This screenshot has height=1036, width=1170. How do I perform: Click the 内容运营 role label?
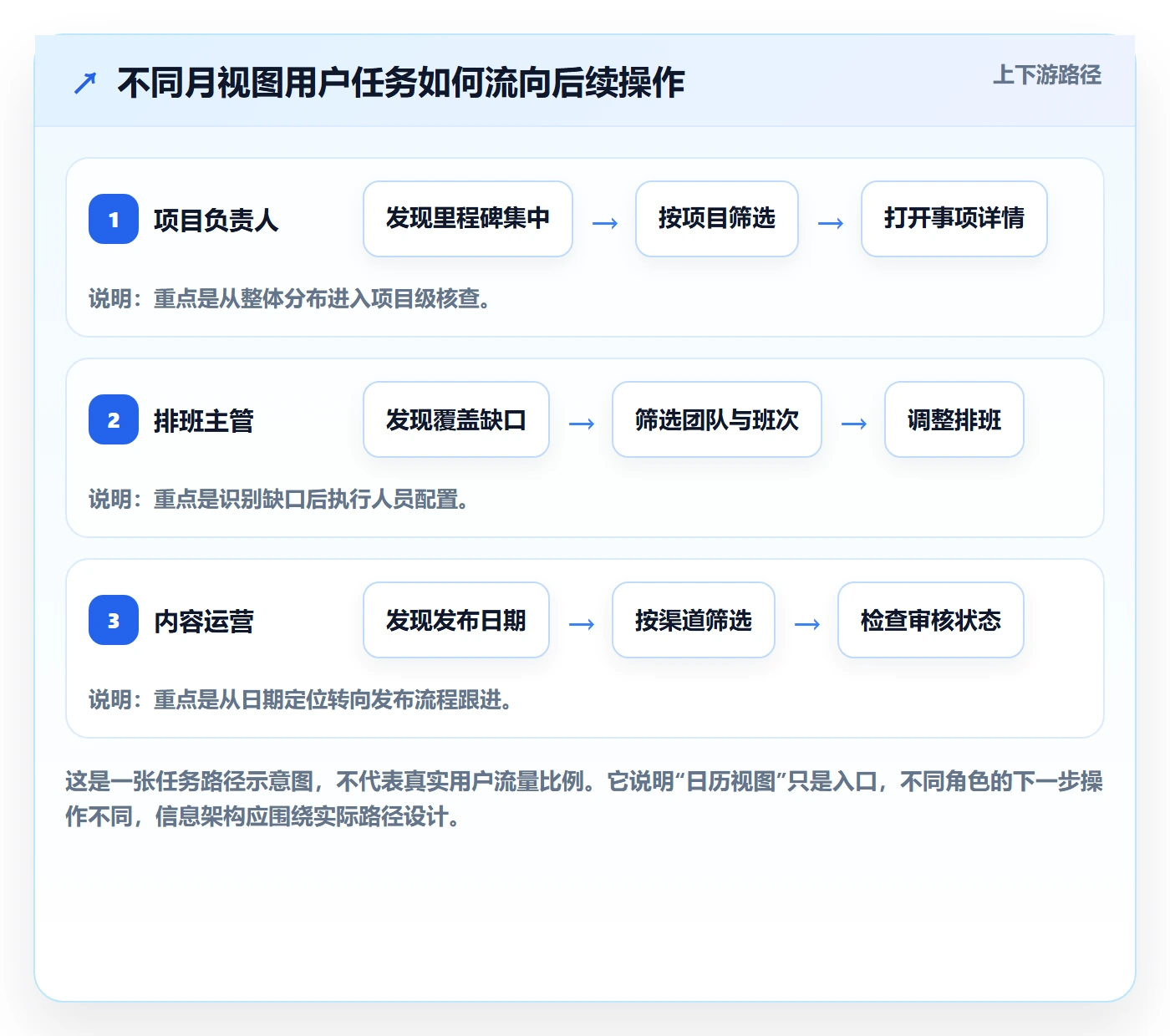pos(204,621)
